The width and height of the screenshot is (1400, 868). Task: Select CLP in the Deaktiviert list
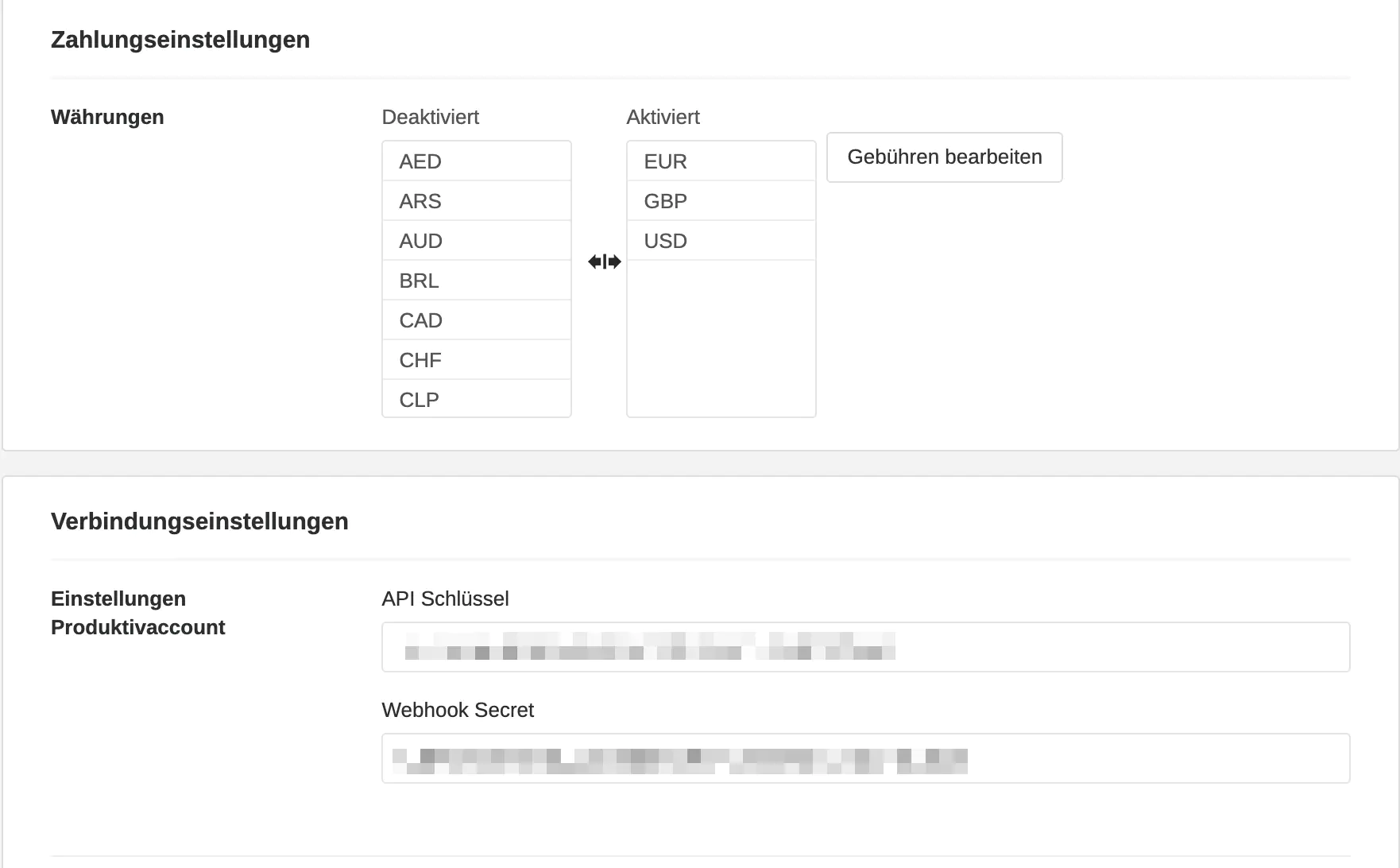click(476, 399)
